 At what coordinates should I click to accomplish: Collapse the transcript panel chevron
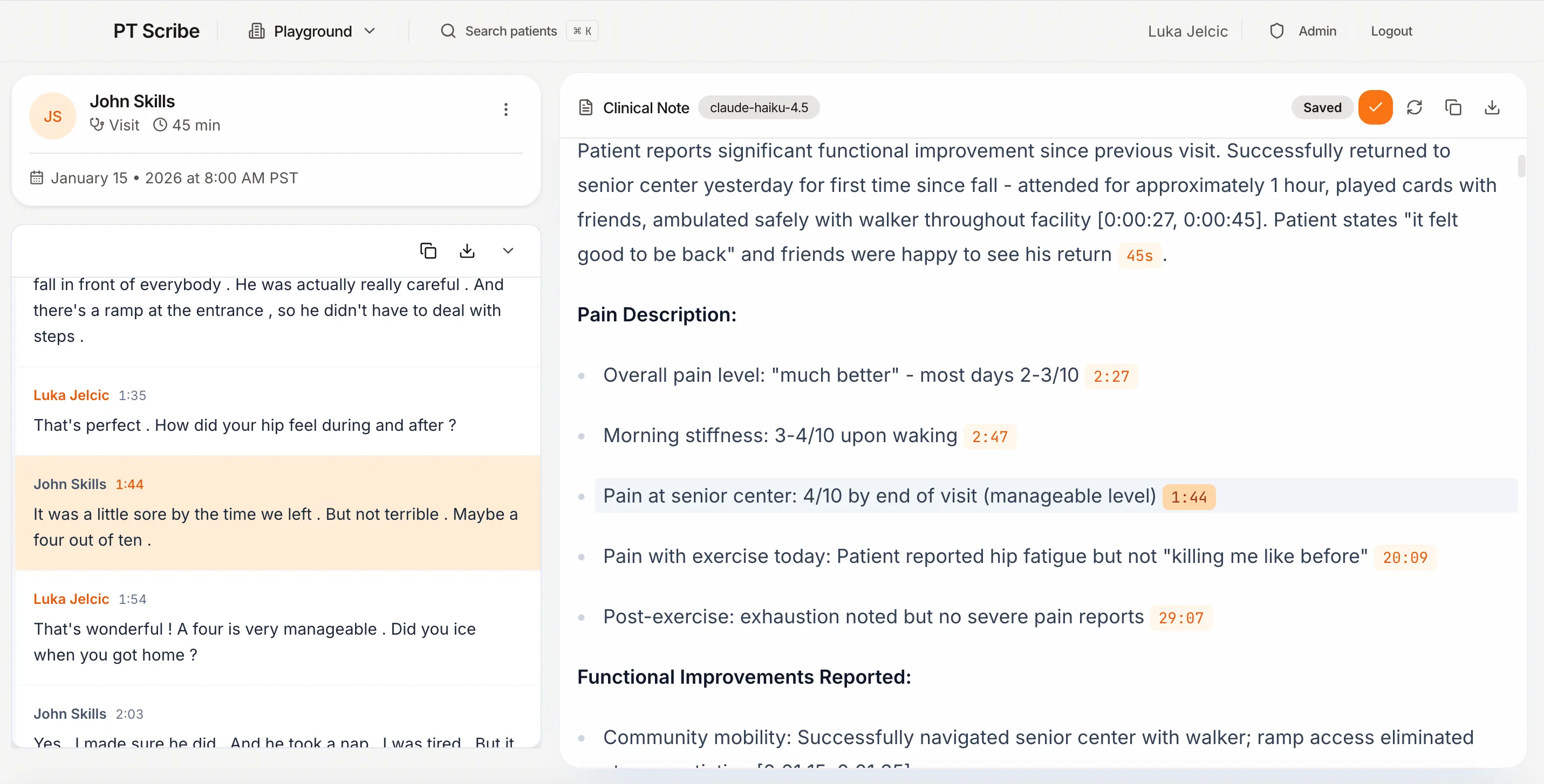[508, 251]
